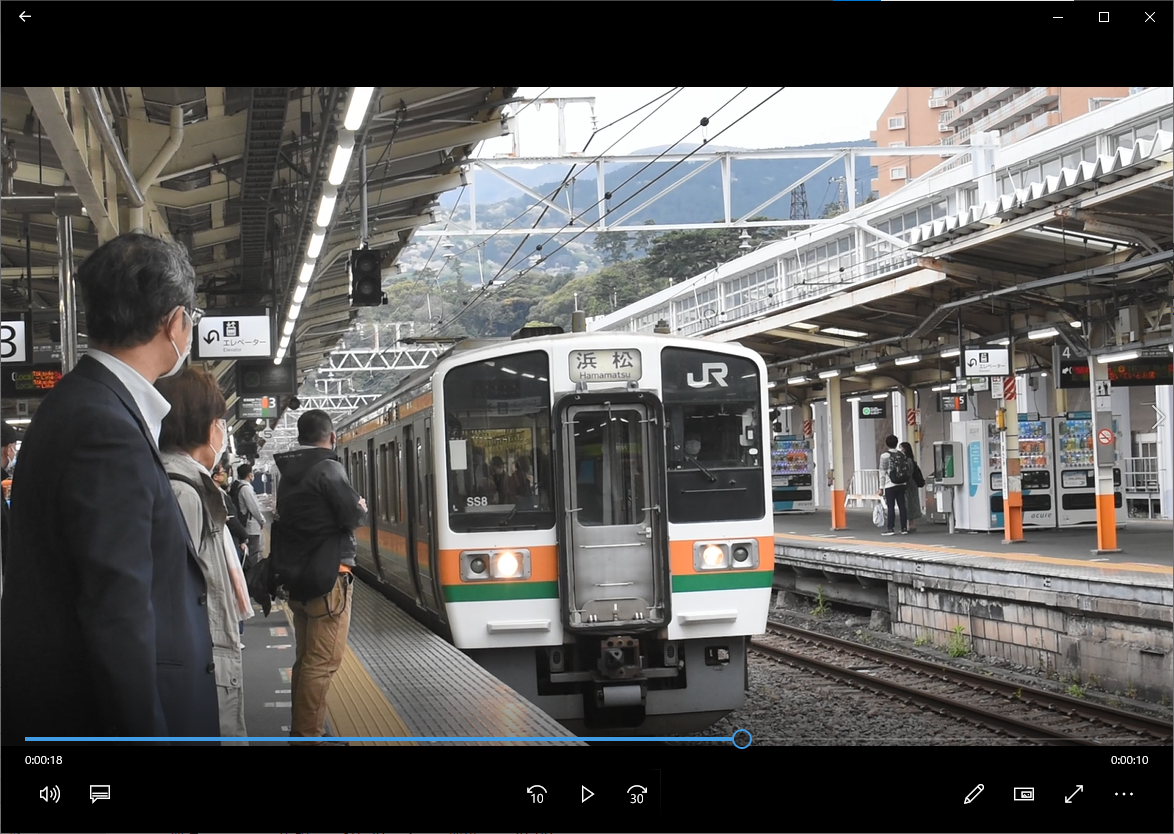
Task: Skip back 10 seconds
Action: click(x=537, y=794)
